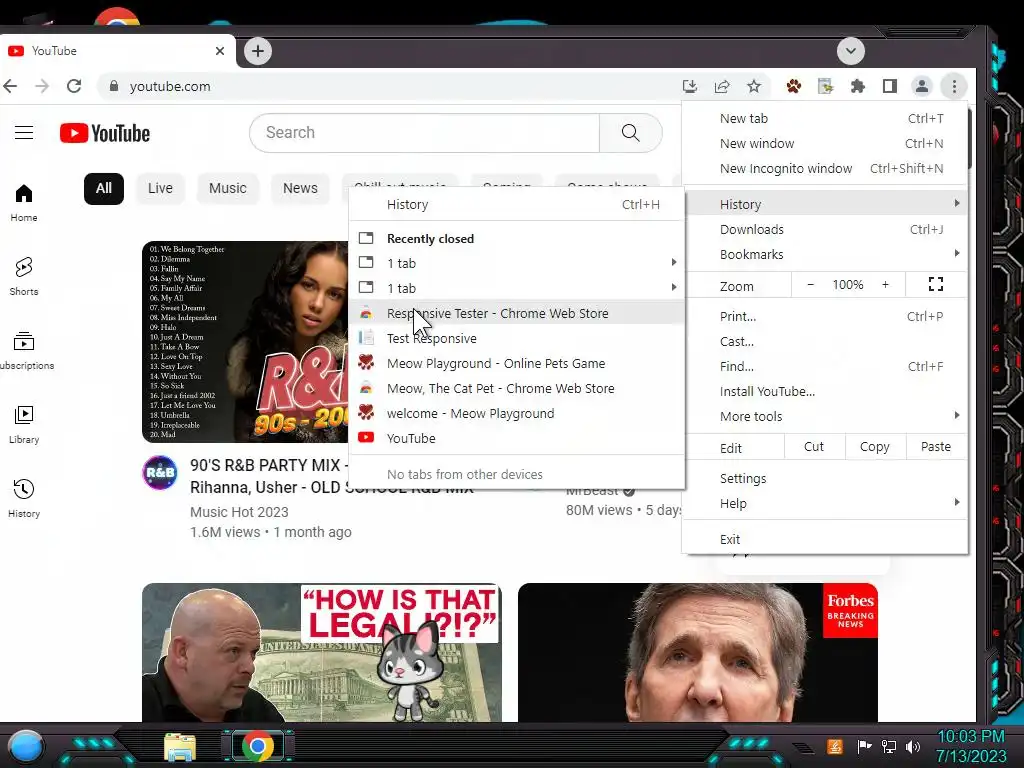Increase zoom with the plus button
Viewport: 1024px width, 768px height.
(x=885, y=284)
